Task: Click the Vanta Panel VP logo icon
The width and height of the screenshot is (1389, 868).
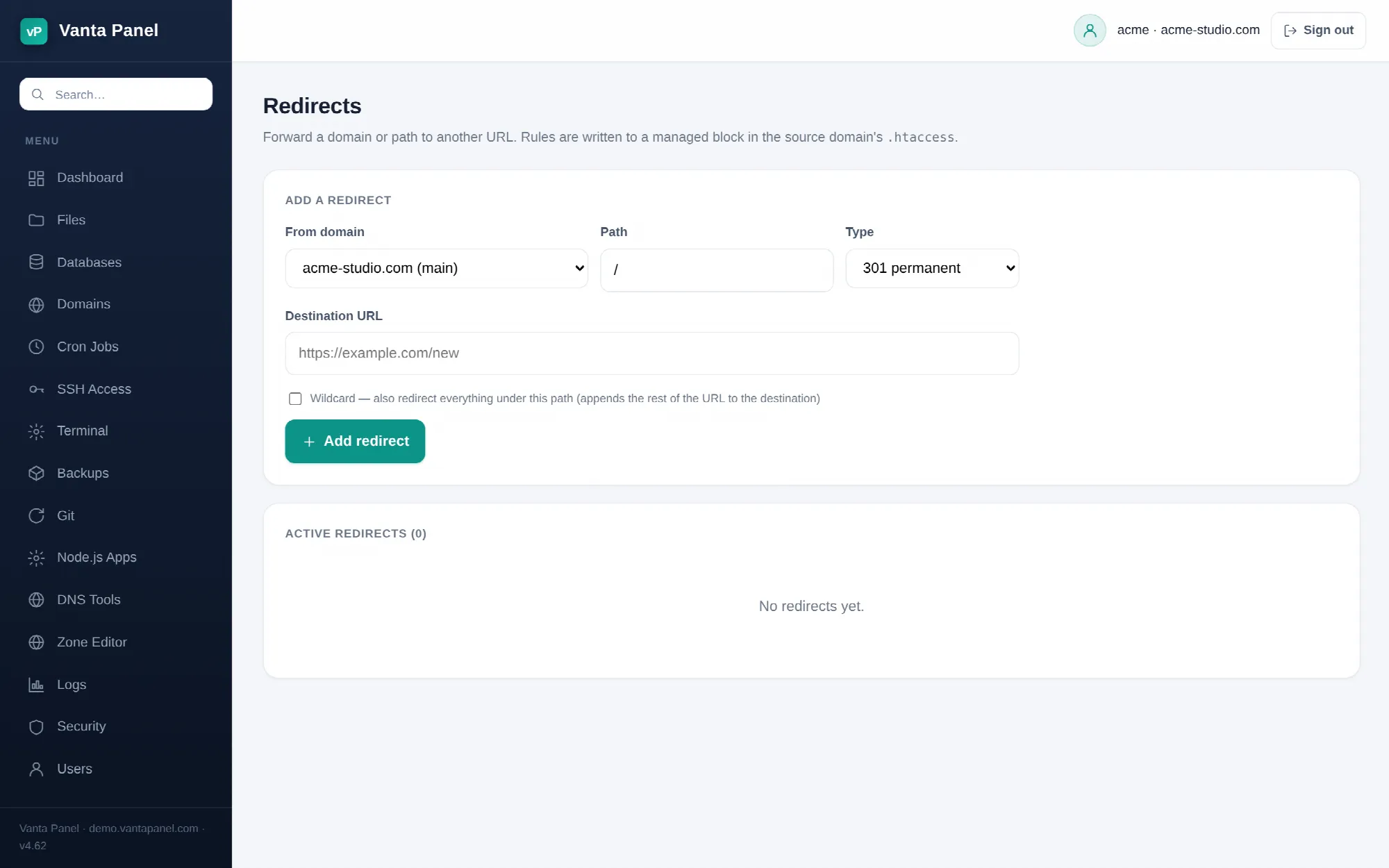Action: coord(33,31)
